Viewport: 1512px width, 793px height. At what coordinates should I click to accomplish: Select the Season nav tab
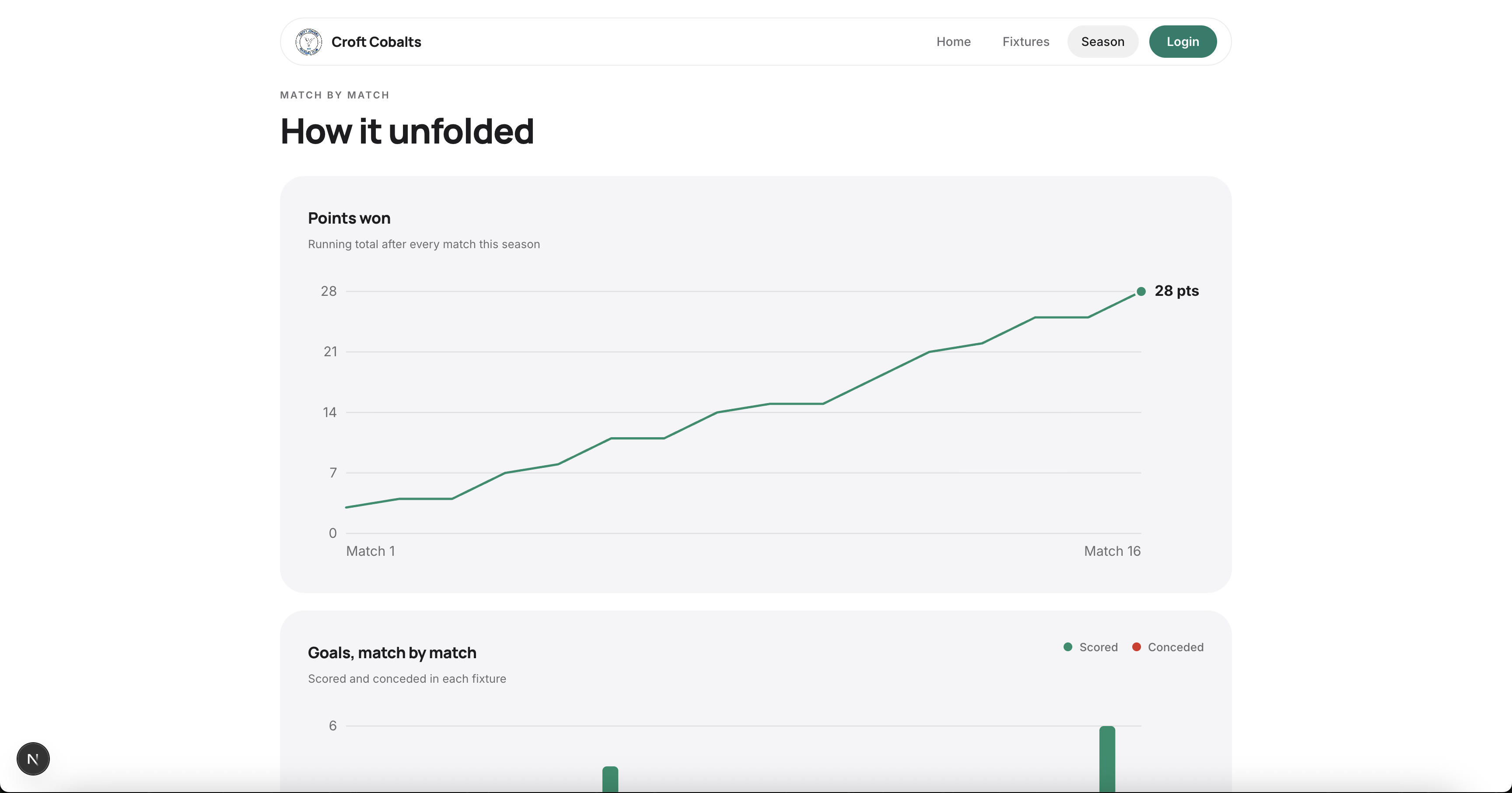click(x=1102, y=42)
